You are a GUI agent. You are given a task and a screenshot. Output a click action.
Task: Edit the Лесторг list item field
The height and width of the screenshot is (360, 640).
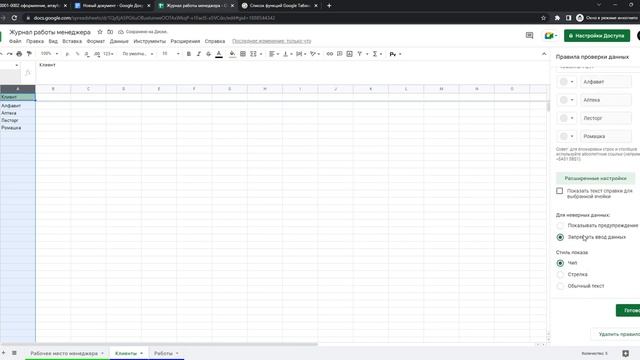point(606,118)
